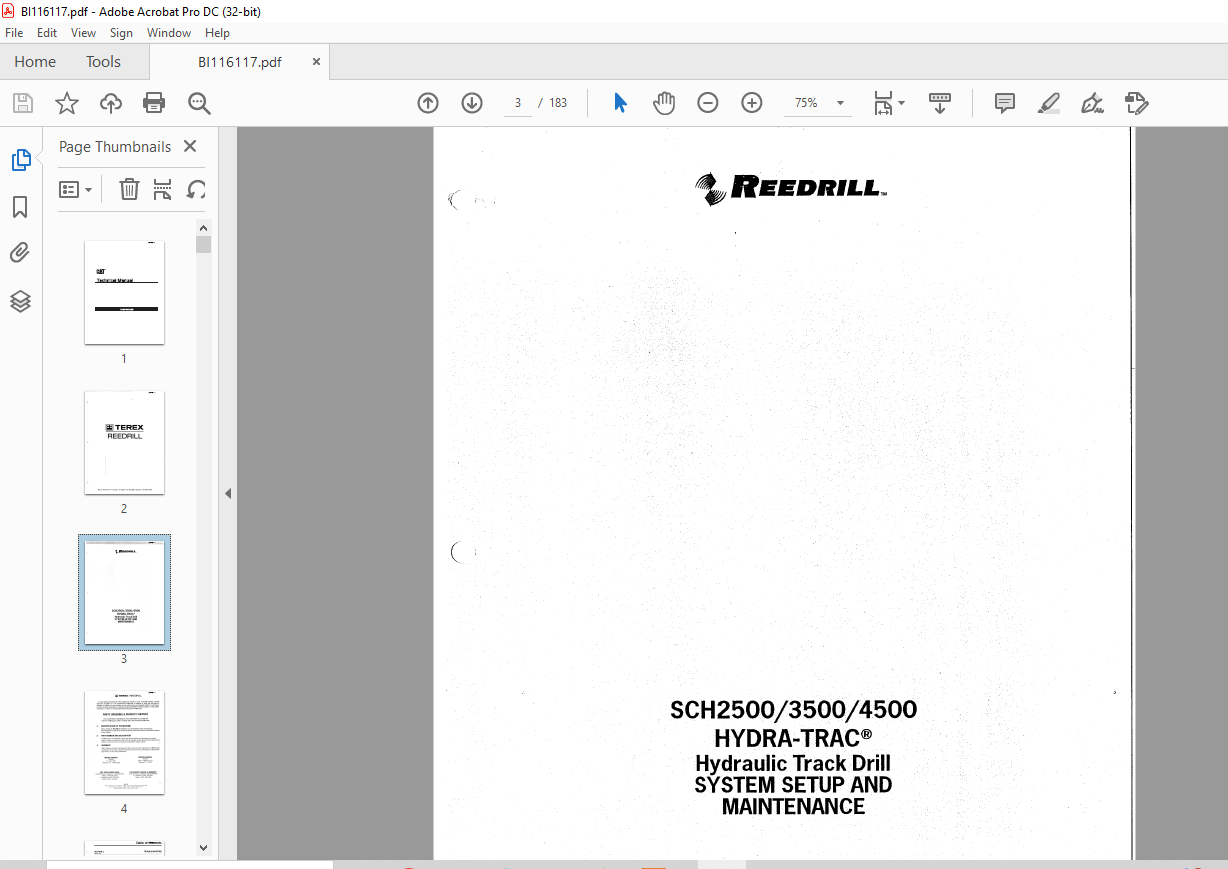The image size is (1228, 869).
Task: Click the Reedrill logo on the page
Action: pyautogui.click(x=791, y=187)
